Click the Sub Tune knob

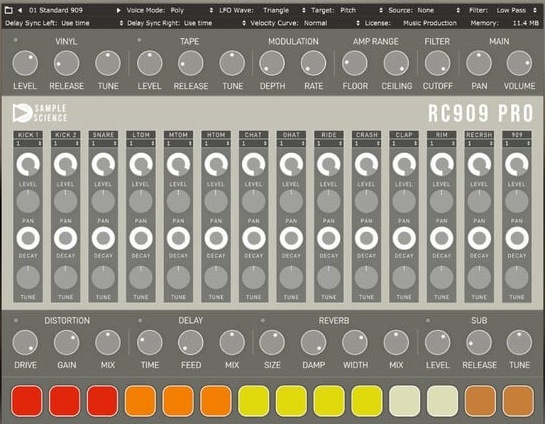[519, 343]
